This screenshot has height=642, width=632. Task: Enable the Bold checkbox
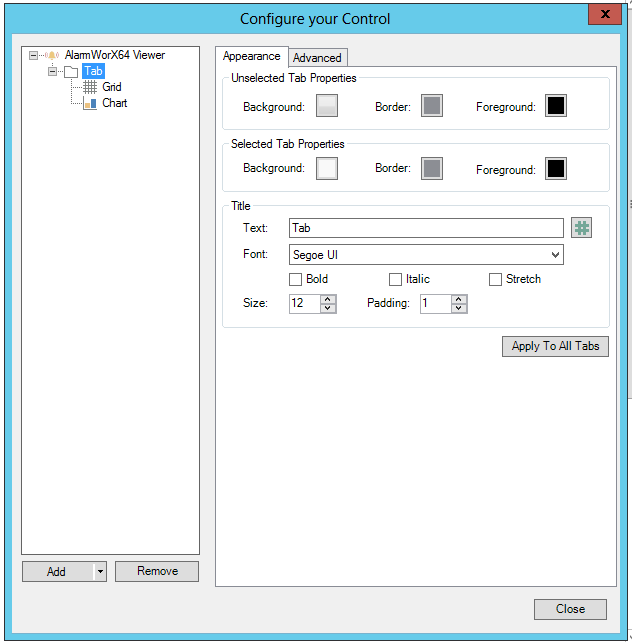point(296,280)
